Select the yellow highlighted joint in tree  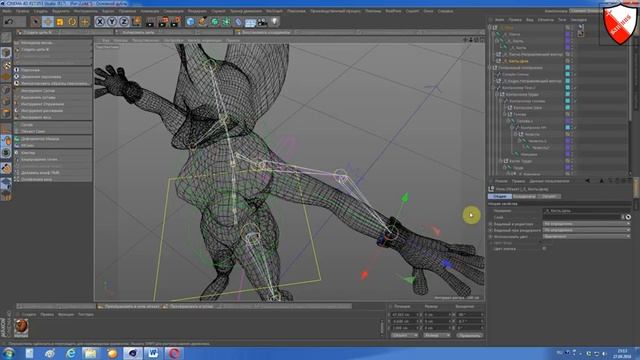click(518, 61)
